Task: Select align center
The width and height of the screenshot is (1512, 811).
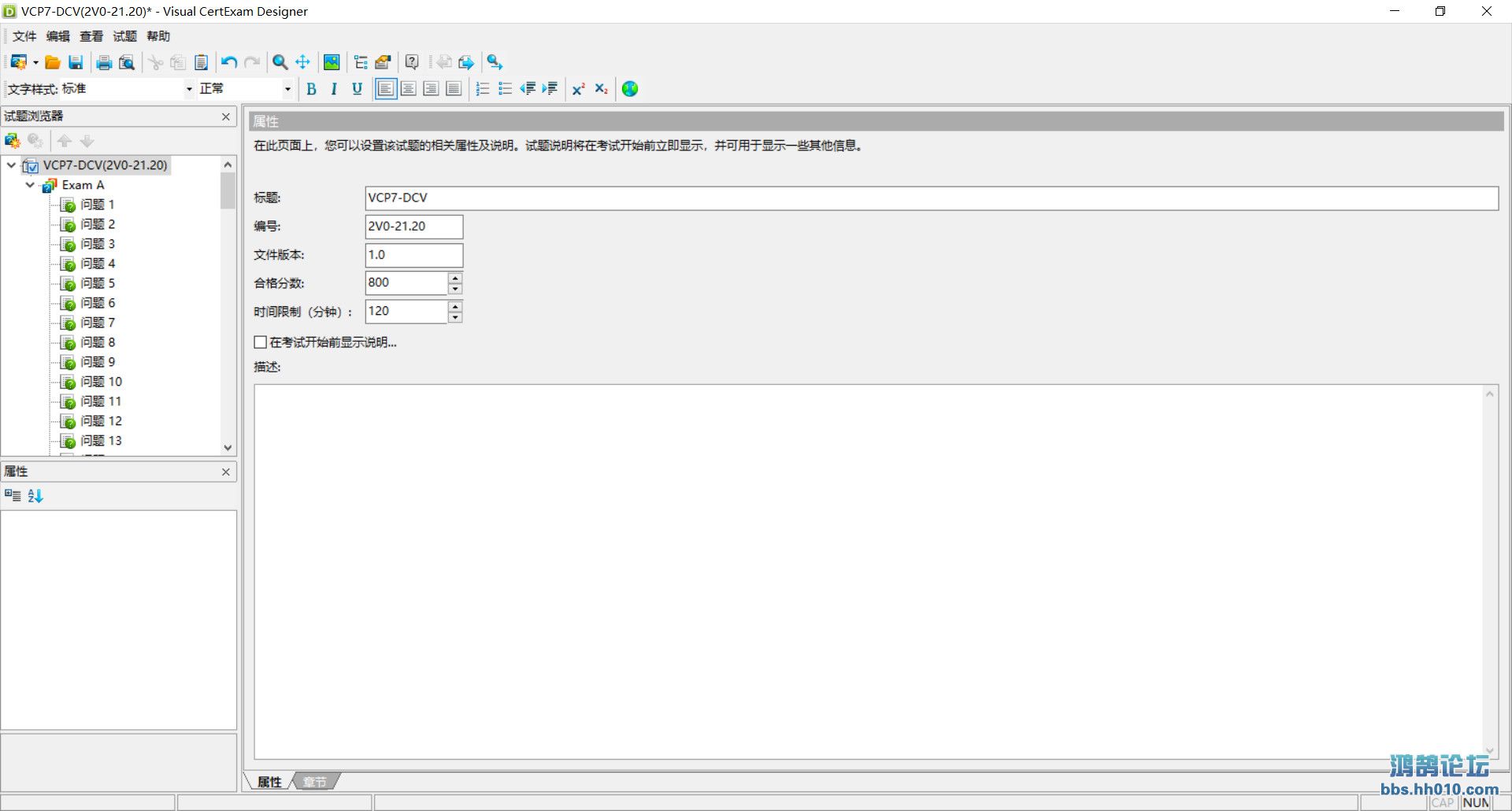Action: pyautogui.click(x=409, y=89)
